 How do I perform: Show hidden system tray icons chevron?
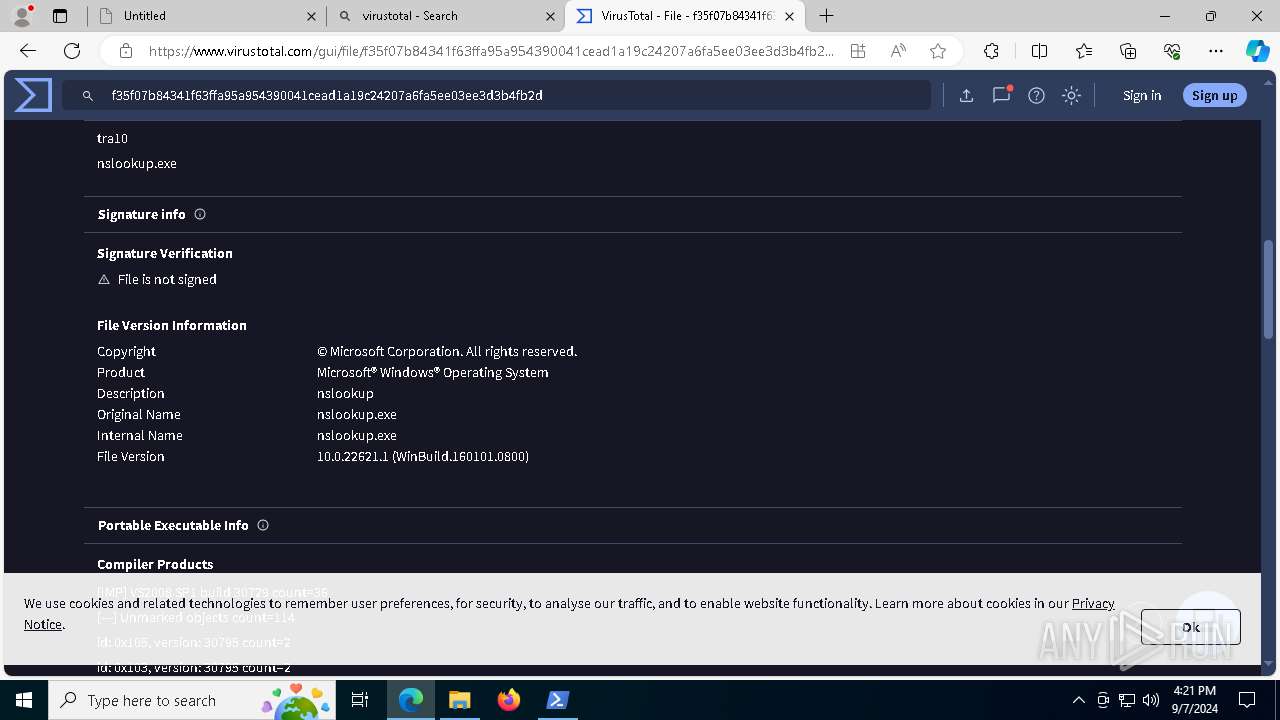click(1078, 700)
